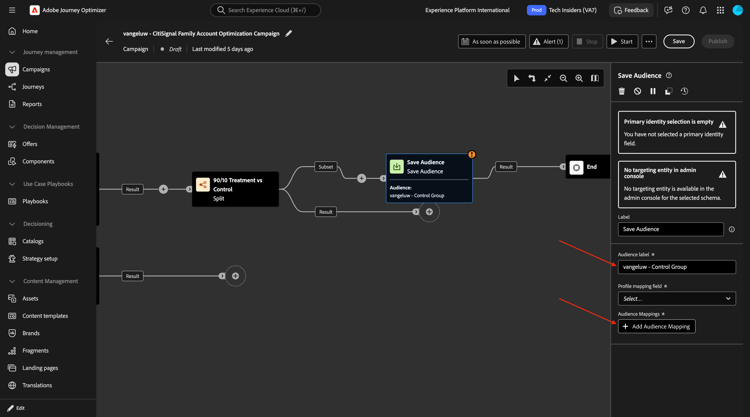This screenshot has width=750, height=417.
Task: Add activity after the split's Result branch
Action: (x=430, y=212)
